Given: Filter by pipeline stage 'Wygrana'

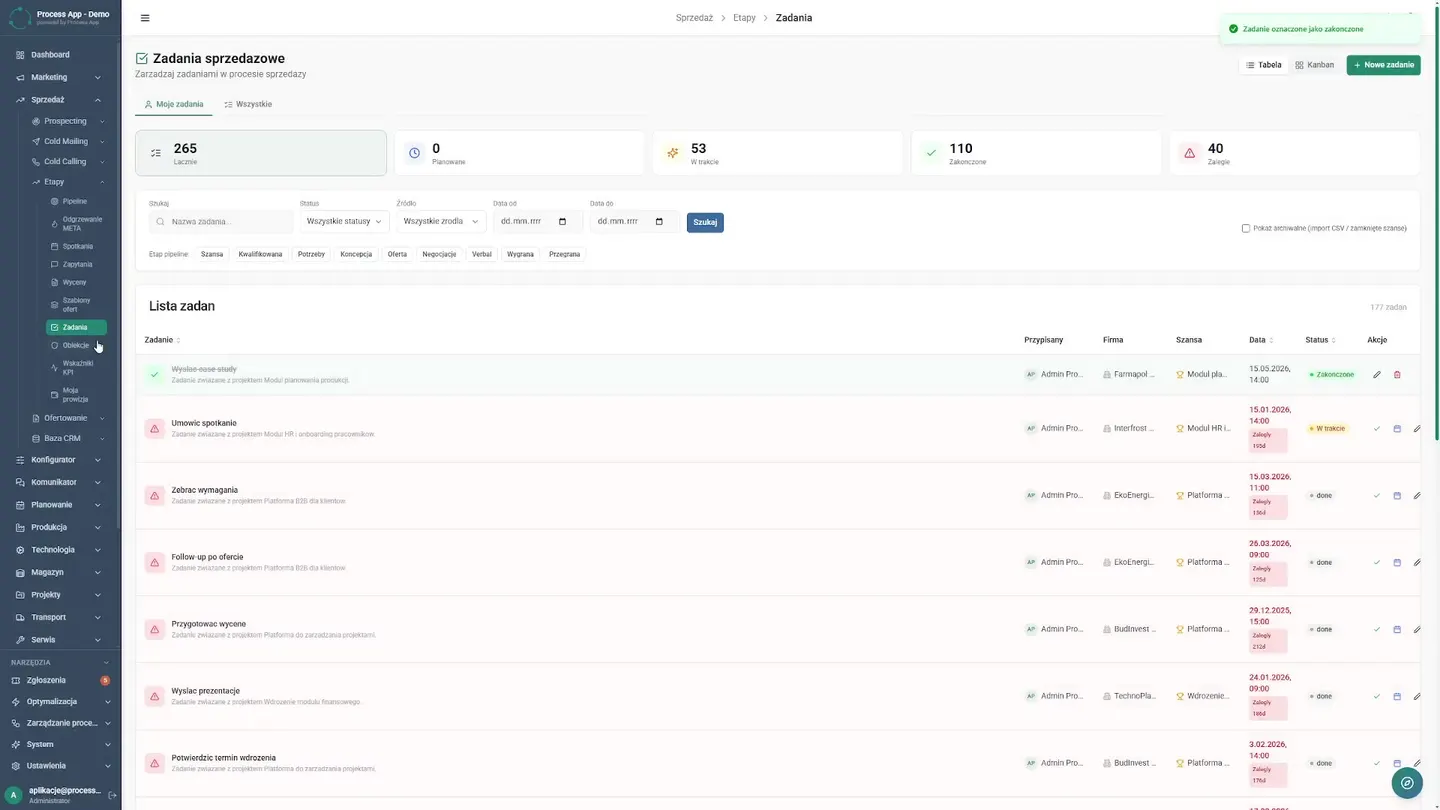Looking at the screenshot, I should pos(520,254).
